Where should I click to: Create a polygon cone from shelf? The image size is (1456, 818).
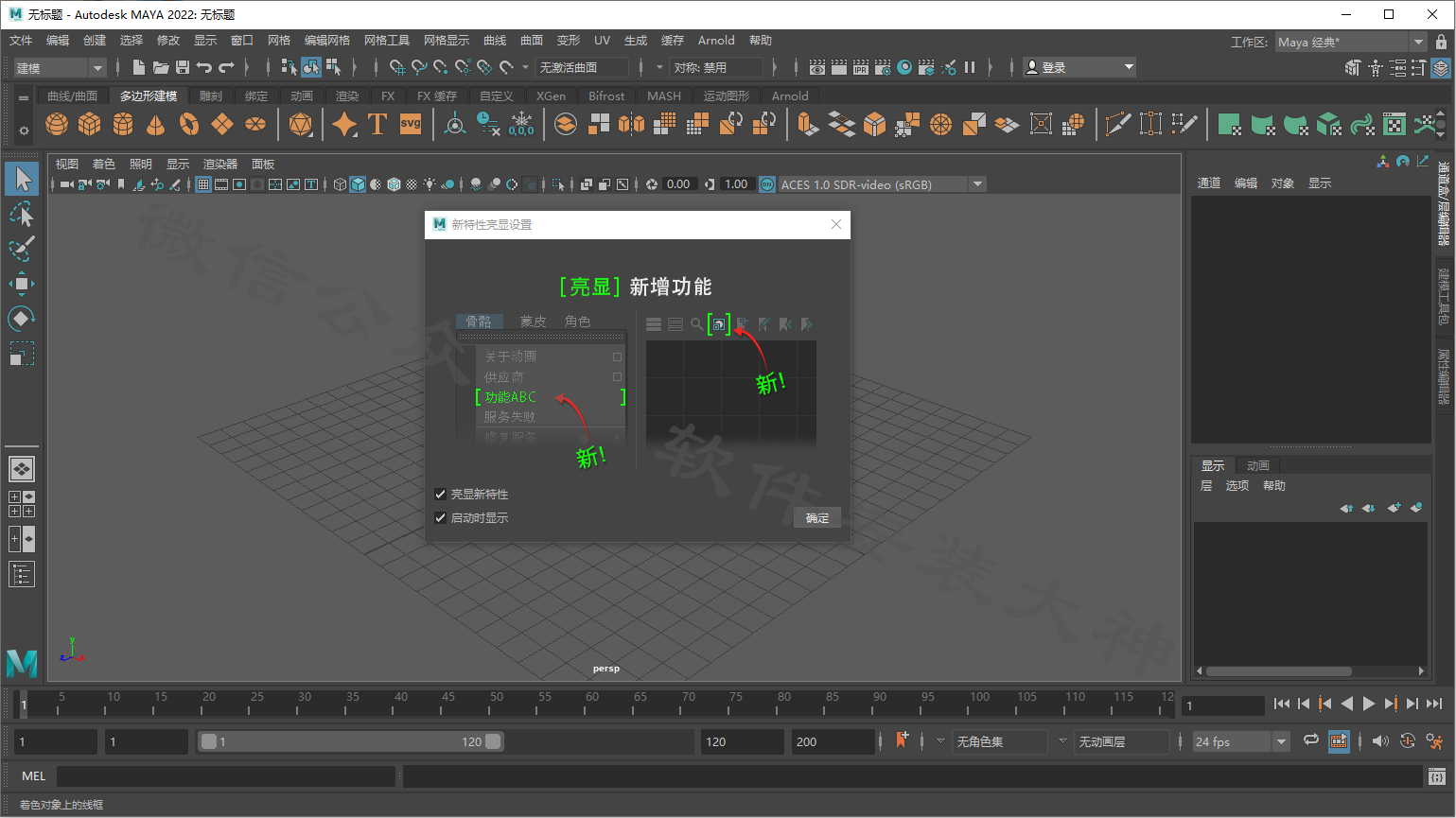coord(156,124)
